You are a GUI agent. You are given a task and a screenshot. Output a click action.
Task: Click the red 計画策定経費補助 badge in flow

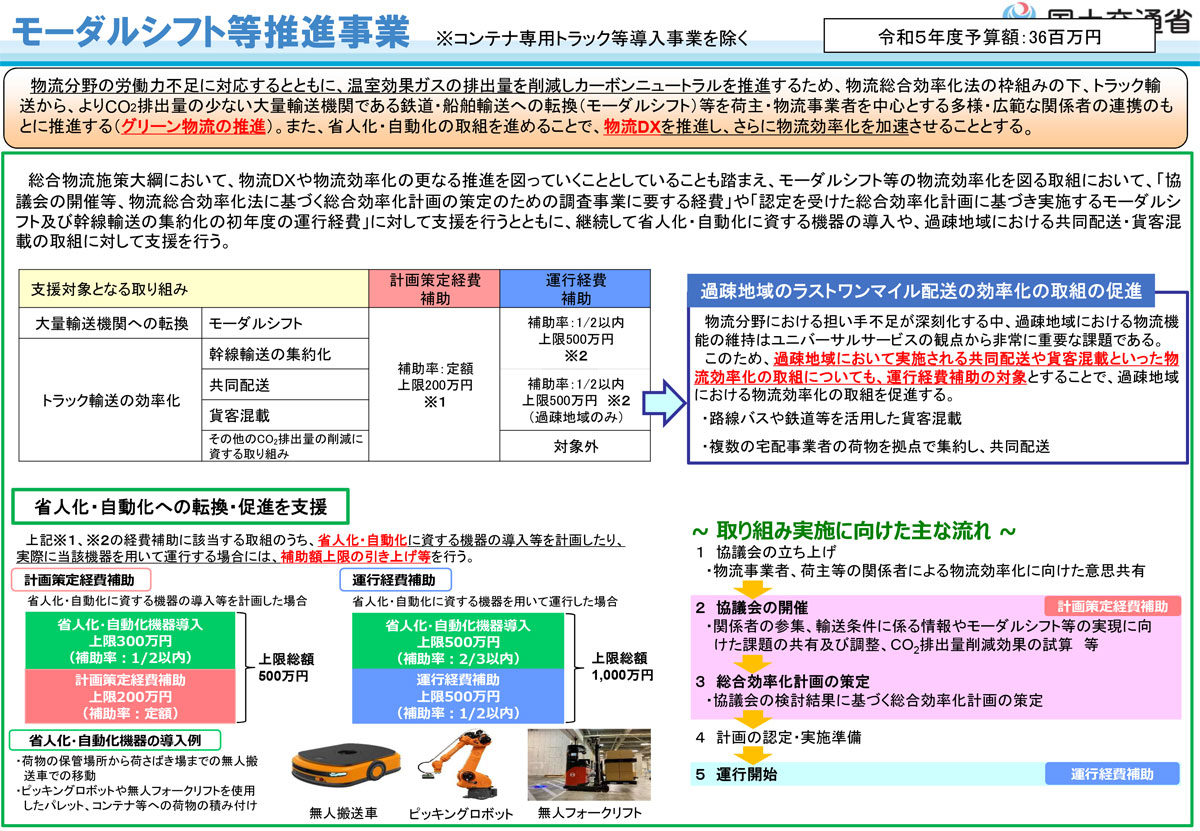(1112, 606)
